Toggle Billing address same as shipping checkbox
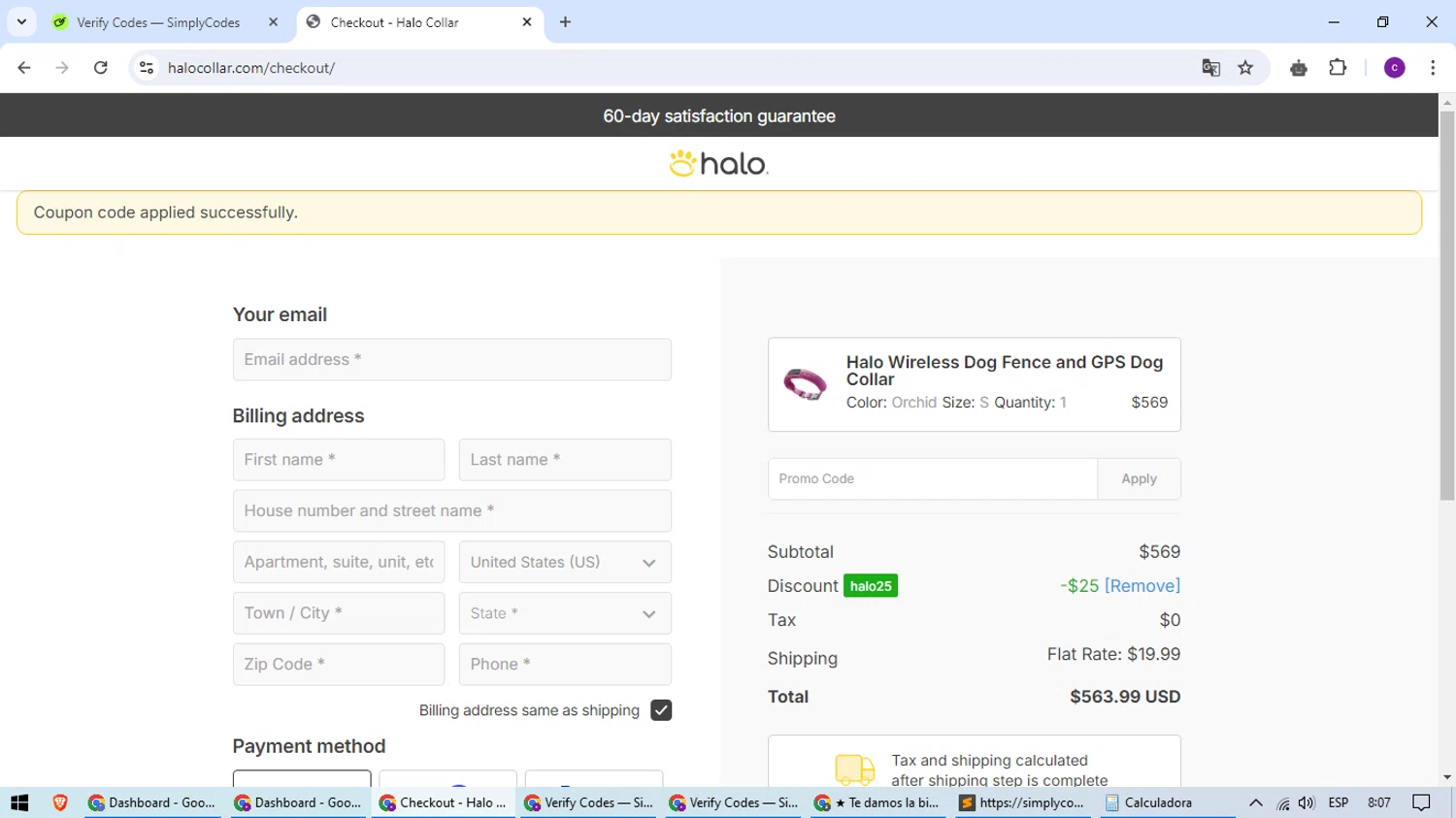The height and width of the screenshot is (818, 1456). point(661,710)
